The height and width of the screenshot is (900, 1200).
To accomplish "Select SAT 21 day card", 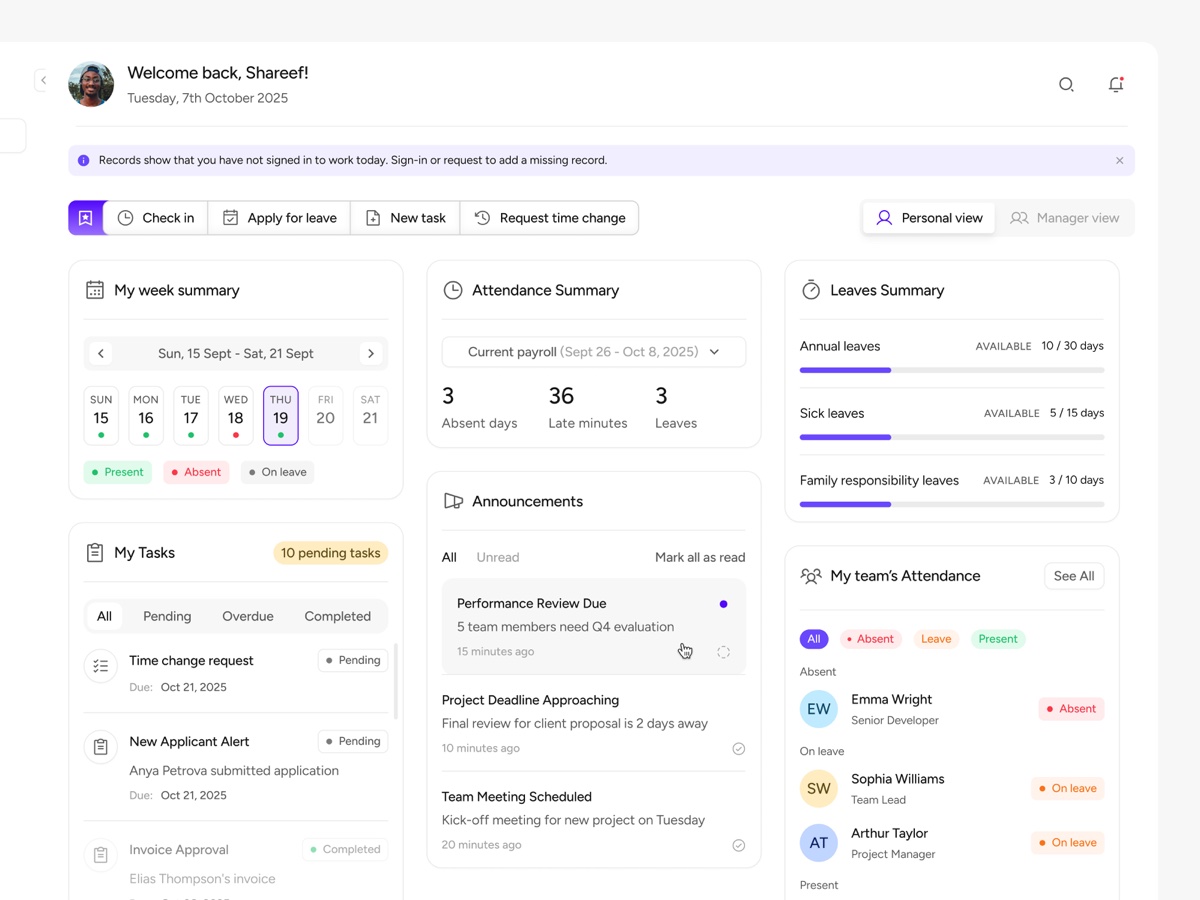I will (x=370, y=415).
